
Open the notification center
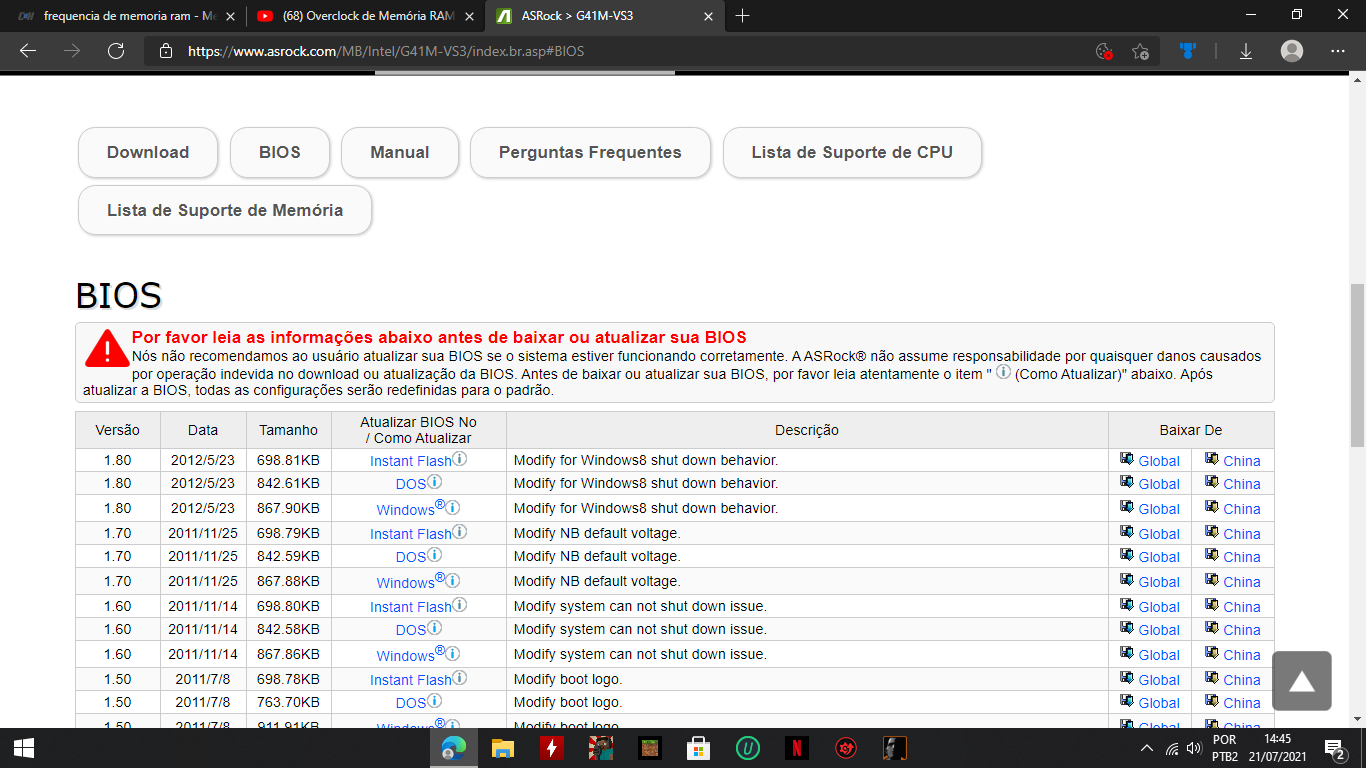[x=1333, y=748]
